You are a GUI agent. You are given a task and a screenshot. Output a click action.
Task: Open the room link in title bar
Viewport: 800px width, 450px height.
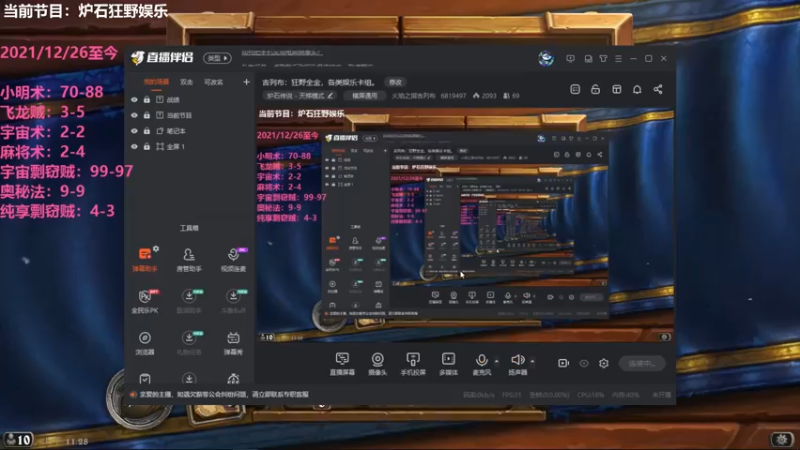pos(282,52)
